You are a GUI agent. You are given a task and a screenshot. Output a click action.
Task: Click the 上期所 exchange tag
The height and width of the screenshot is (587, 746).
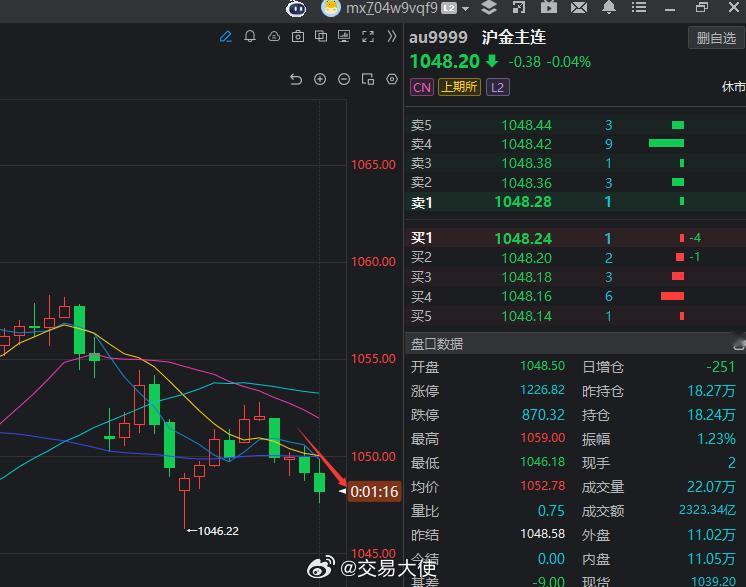click(459, 87)
